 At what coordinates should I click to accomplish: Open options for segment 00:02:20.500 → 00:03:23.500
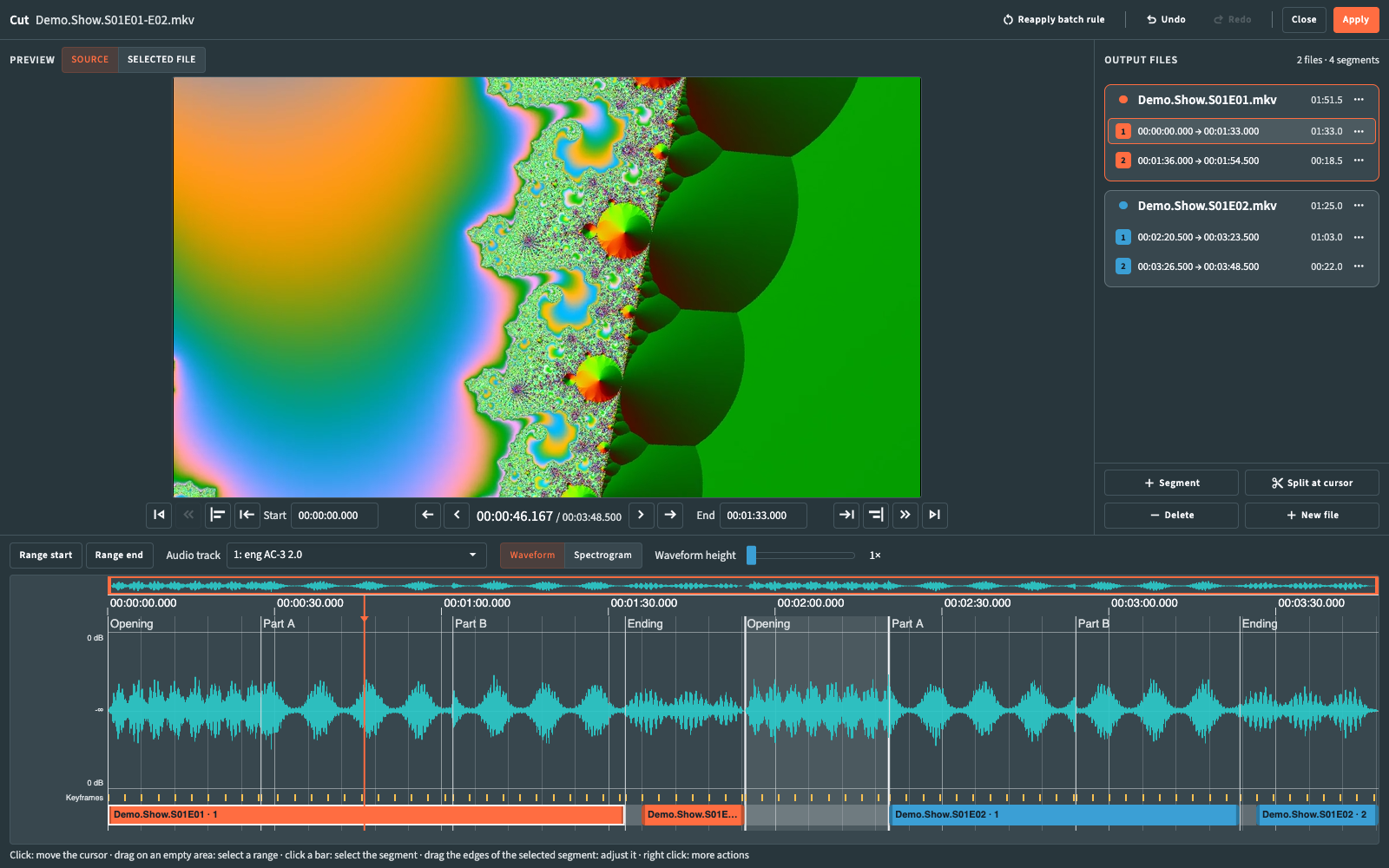(x=1359, y=237)
